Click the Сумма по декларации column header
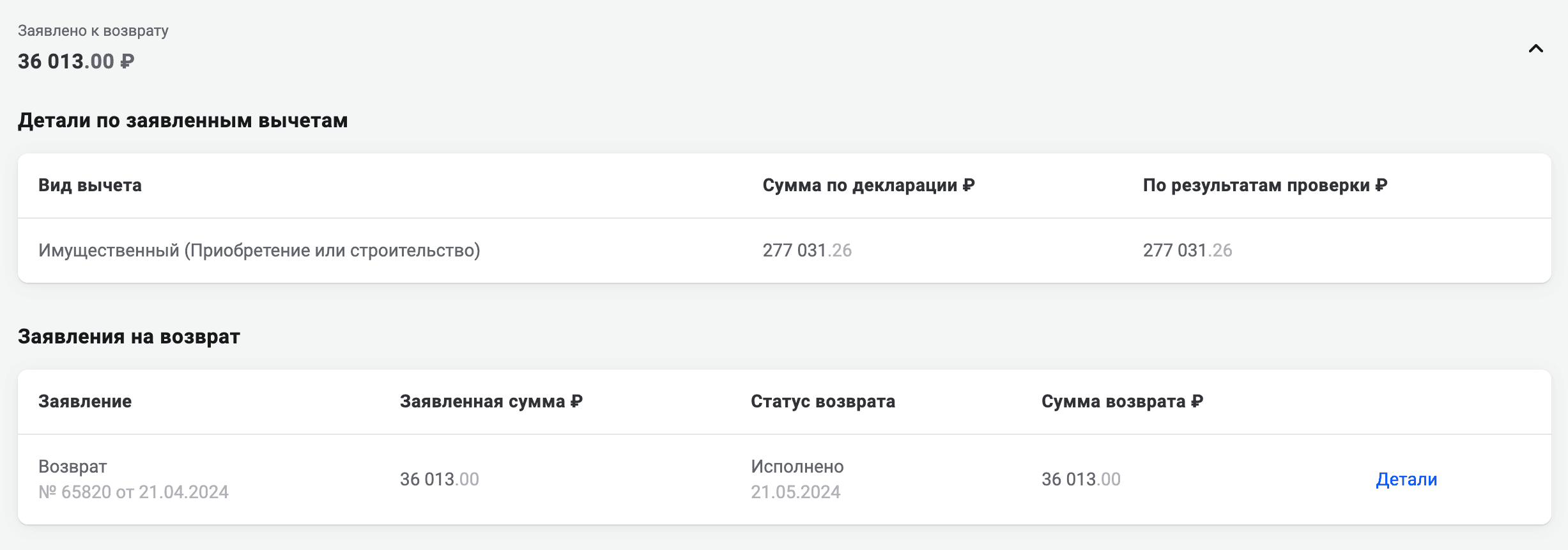Viewport: 1568px width, 550px height. (868, 185)
